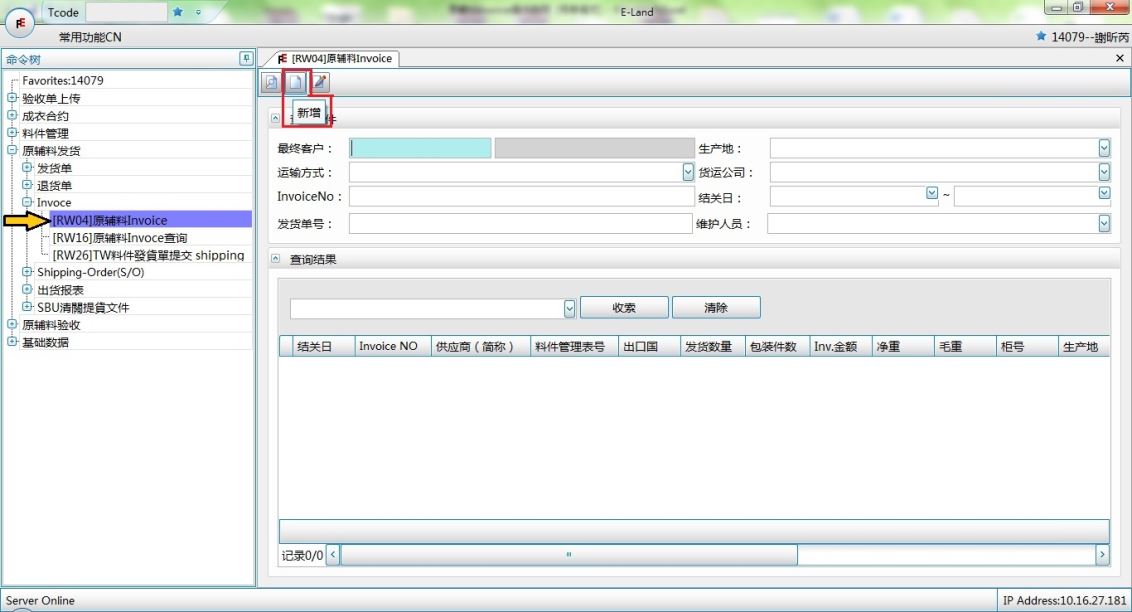
Task: Pin the 命令树 panel with pushpin icon
Action: coord(246,59)
